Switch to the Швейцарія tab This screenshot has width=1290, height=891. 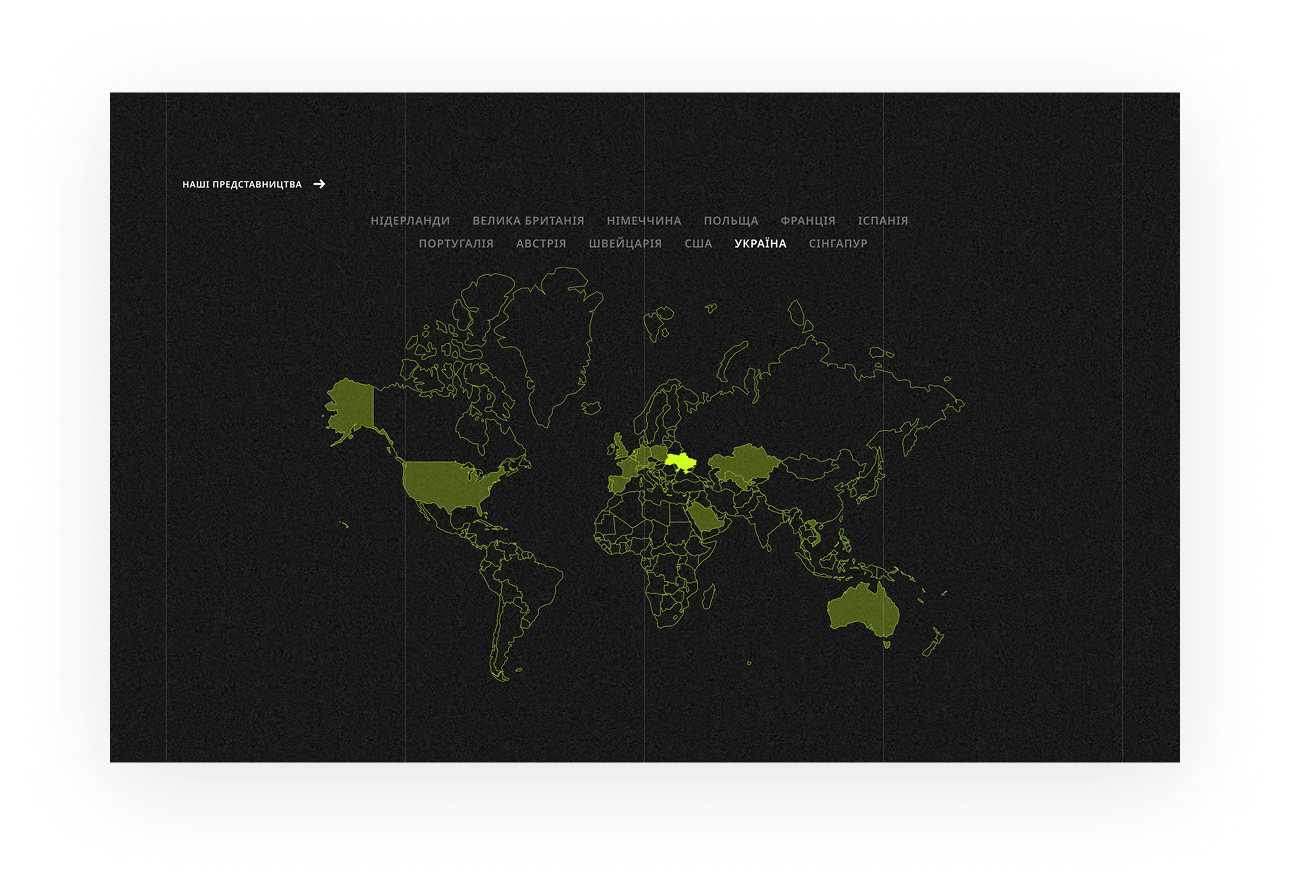[x=625, y=244]
